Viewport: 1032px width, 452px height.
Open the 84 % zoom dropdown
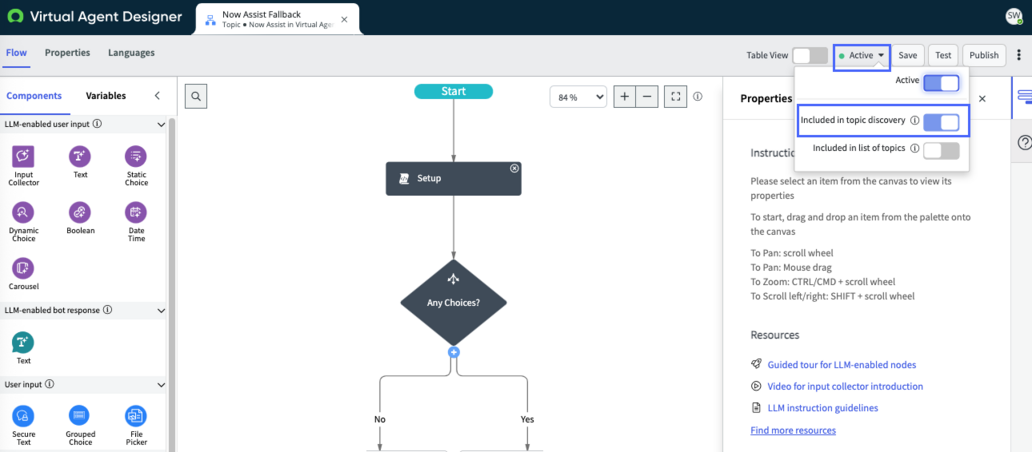tap(578, 97)
